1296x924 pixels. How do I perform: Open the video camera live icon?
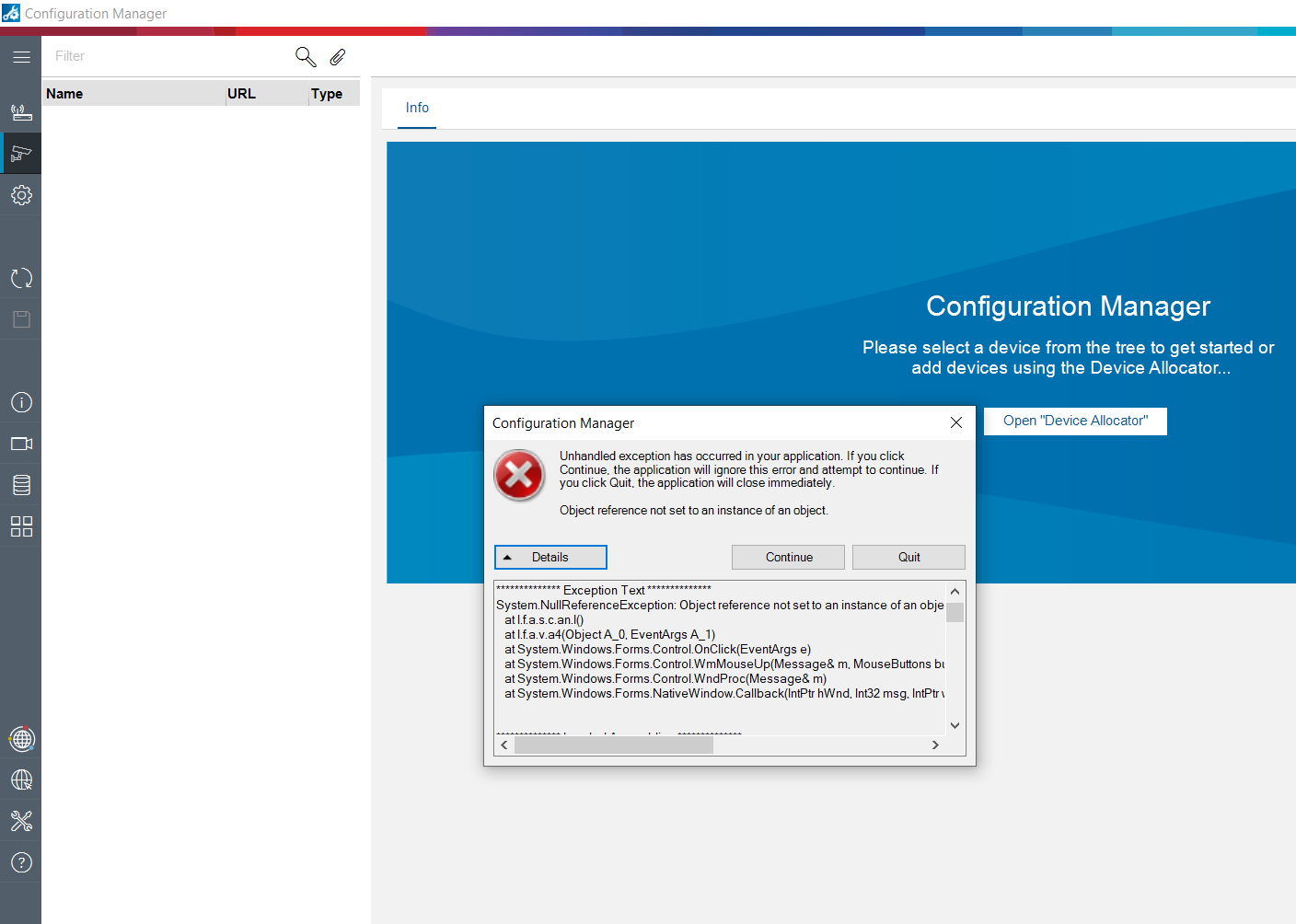point(21,444)
